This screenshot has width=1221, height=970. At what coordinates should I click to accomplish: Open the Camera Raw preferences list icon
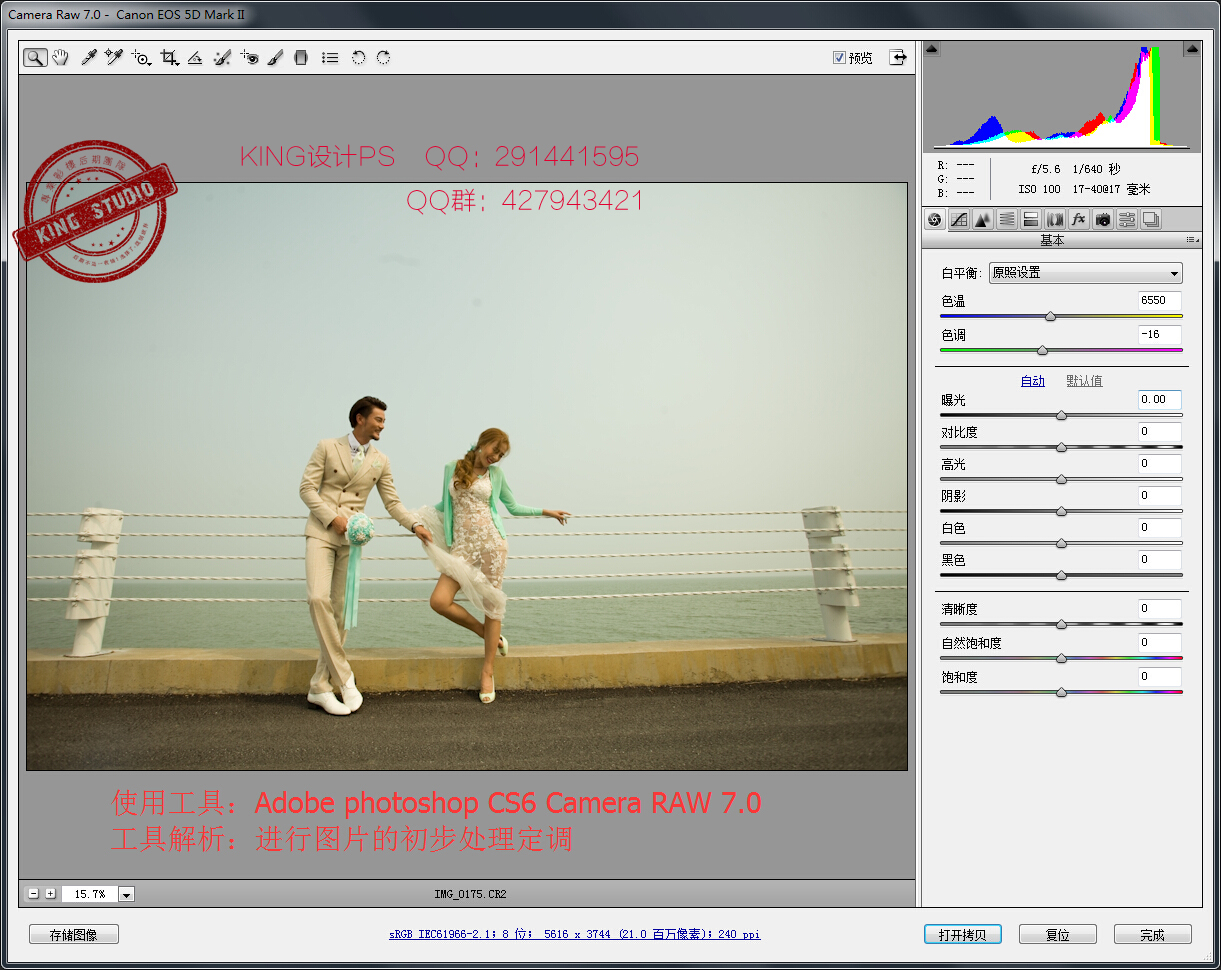click(330, 58)
